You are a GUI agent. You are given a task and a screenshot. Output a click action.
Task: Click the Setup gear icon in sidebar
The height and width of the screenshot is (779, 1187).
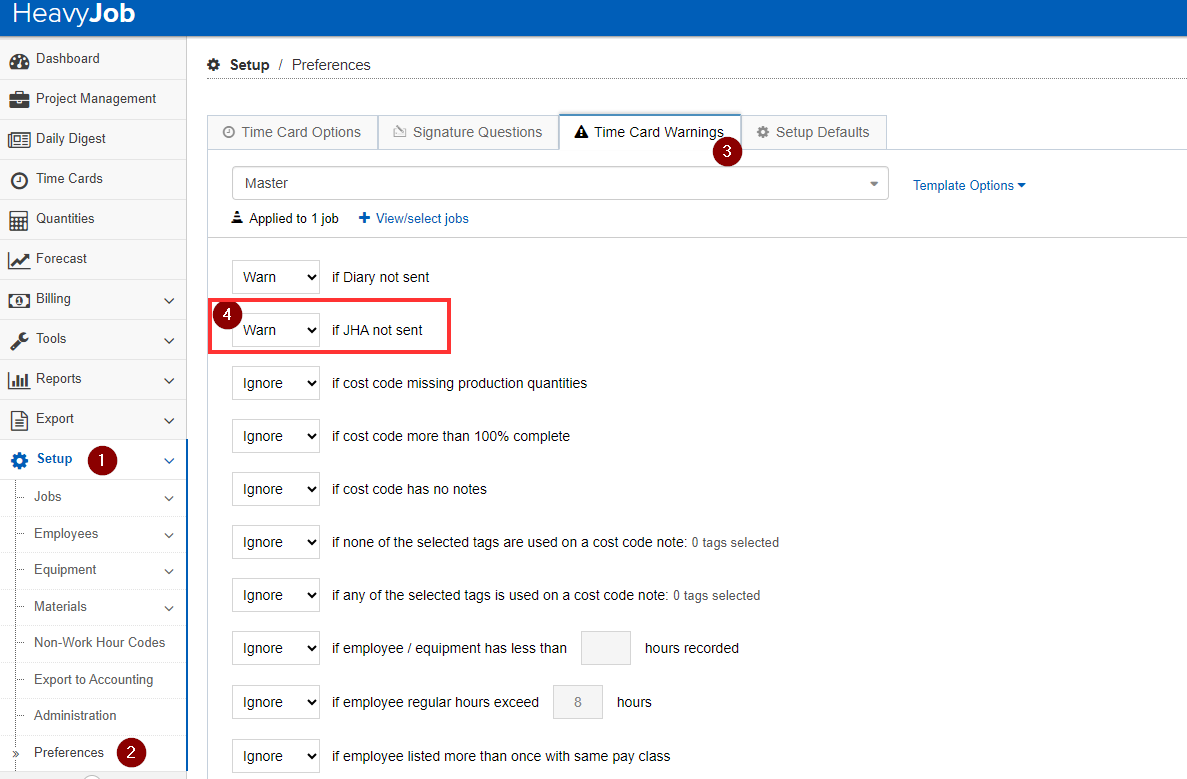(x=19, y=460)
